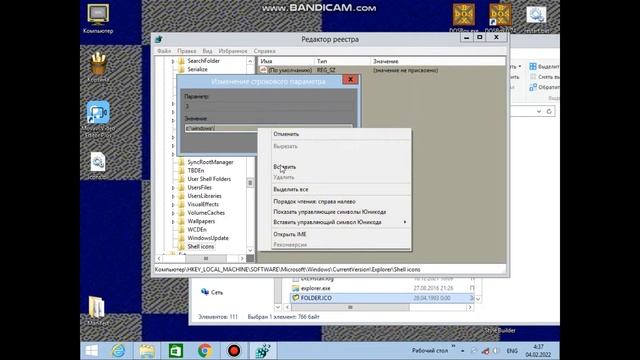Close the Изменение строкового параметра dialog
Image resolution: width=640 pixels, height=360 pixels.
pos(350,80)
